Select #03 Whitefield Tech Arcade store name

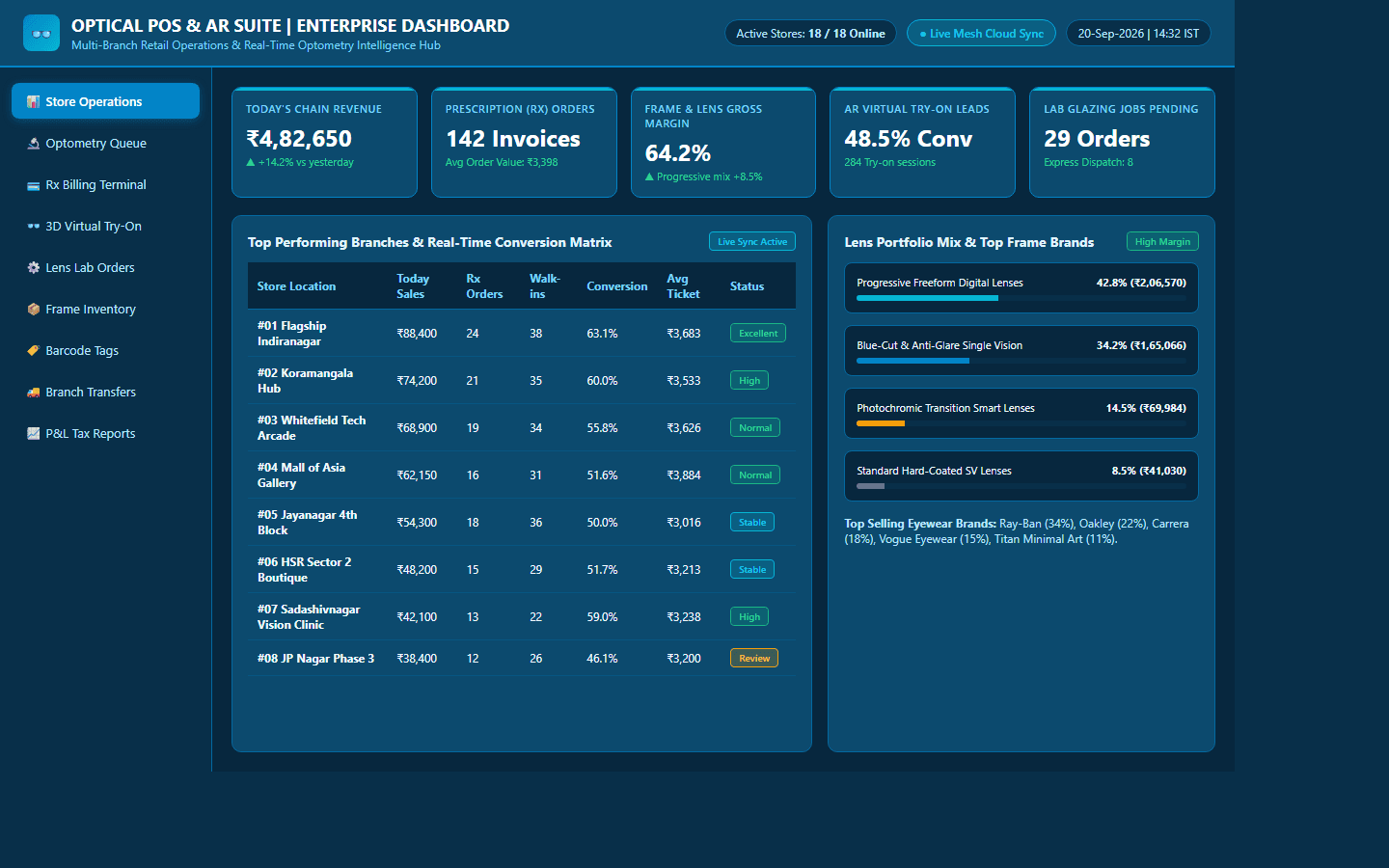coord(312,428)
